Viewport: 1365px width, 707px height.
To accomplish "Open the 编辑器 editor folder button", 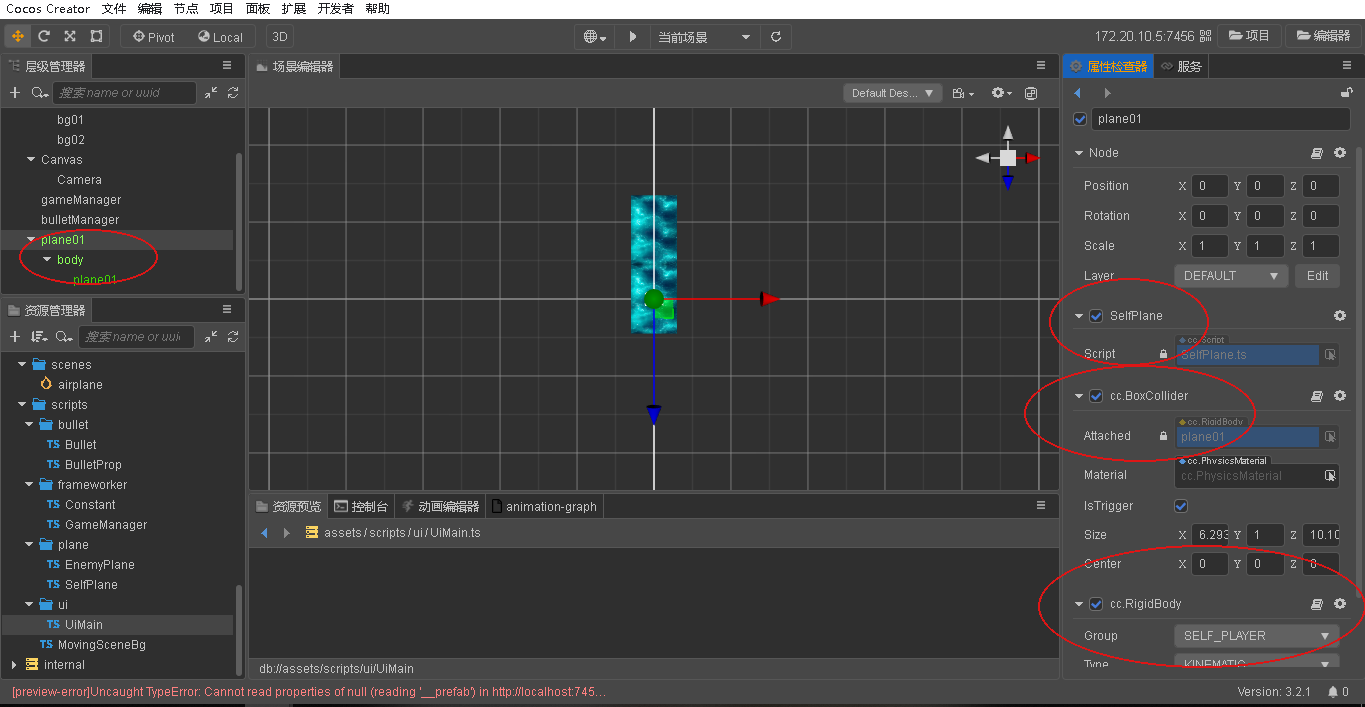I will (1322, 36).
